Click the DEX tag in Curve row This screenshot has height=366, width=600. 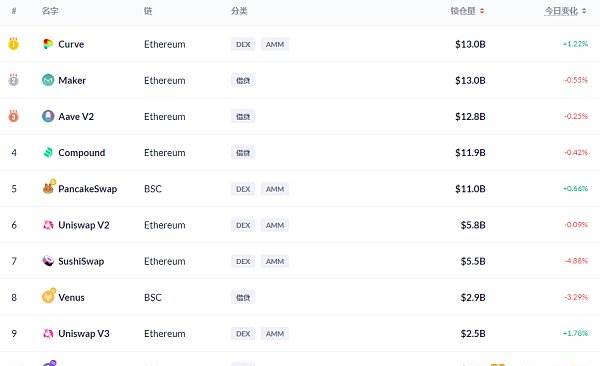243,44
